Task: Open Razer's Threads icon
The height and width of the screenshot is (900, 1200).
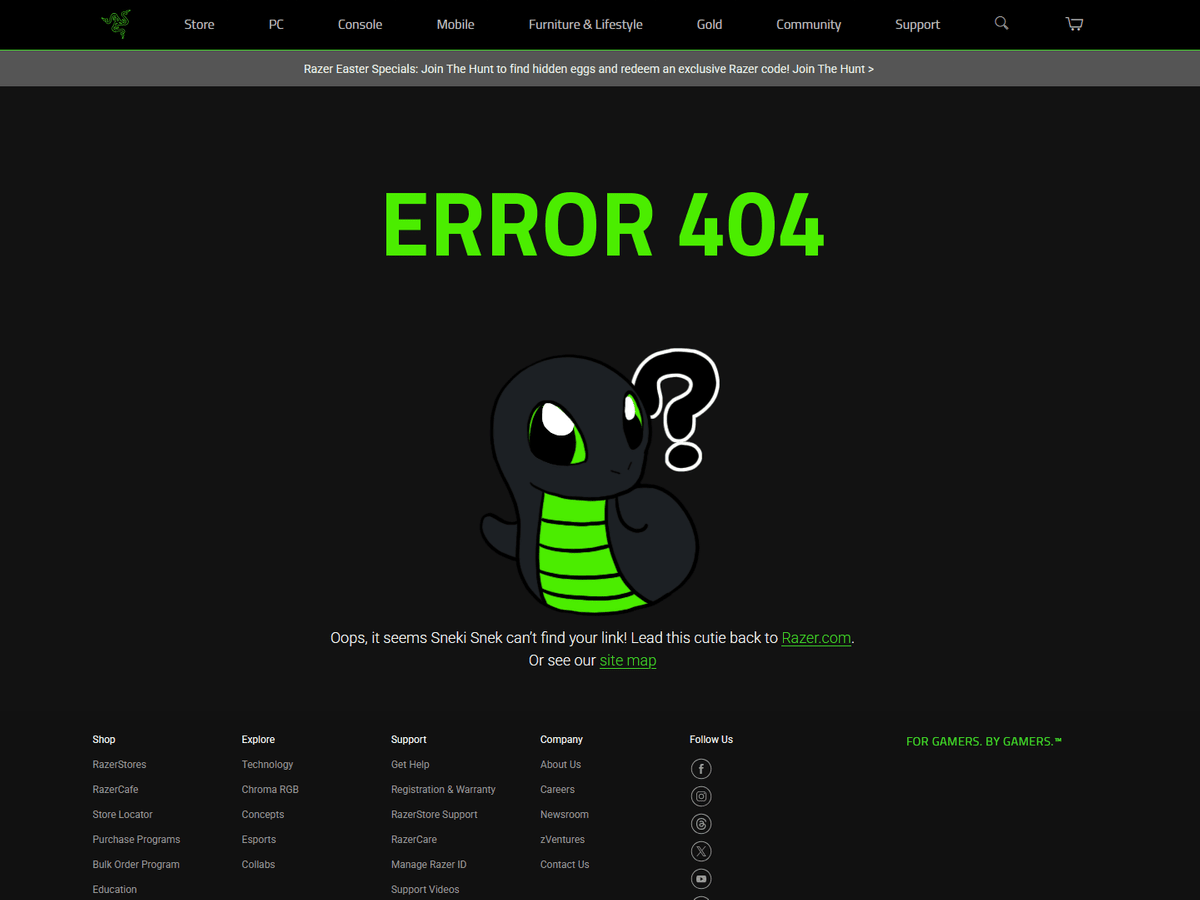Action: [701, 824]
